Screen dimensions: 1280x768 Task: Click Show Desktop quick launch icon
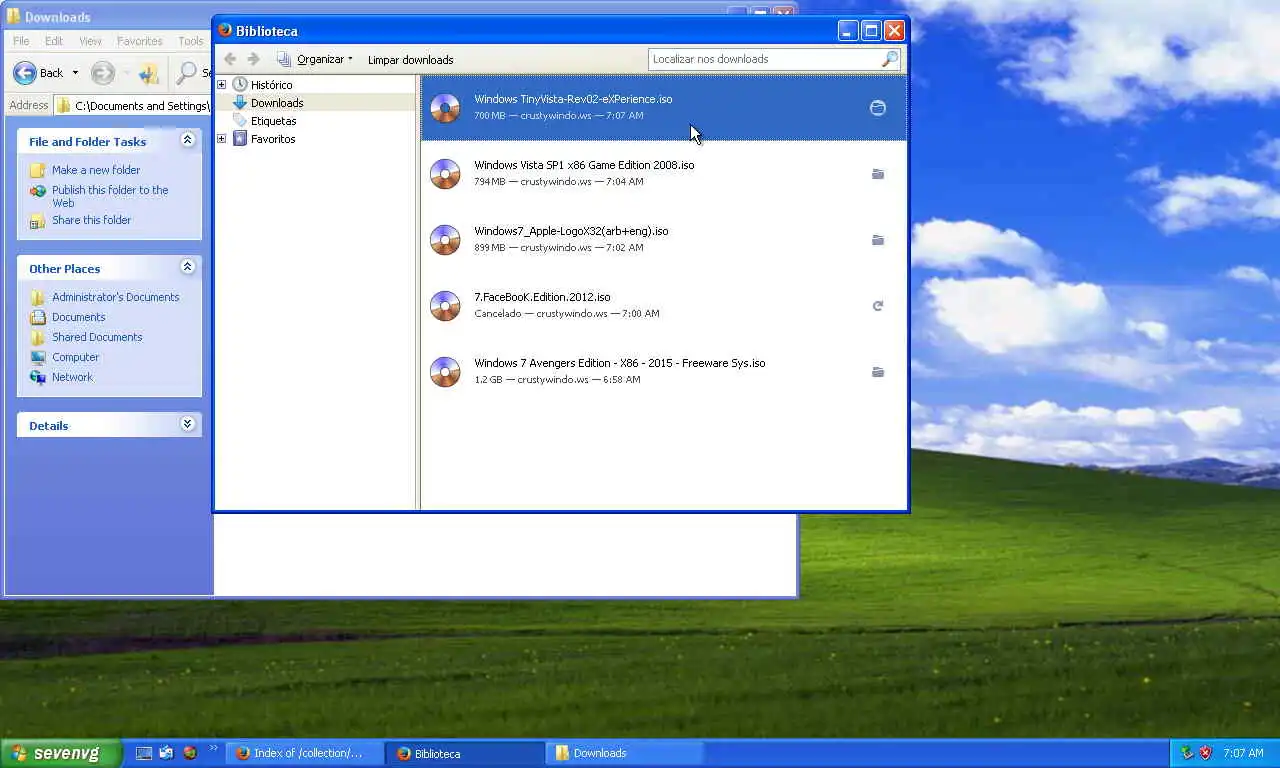tap(143, 753)
